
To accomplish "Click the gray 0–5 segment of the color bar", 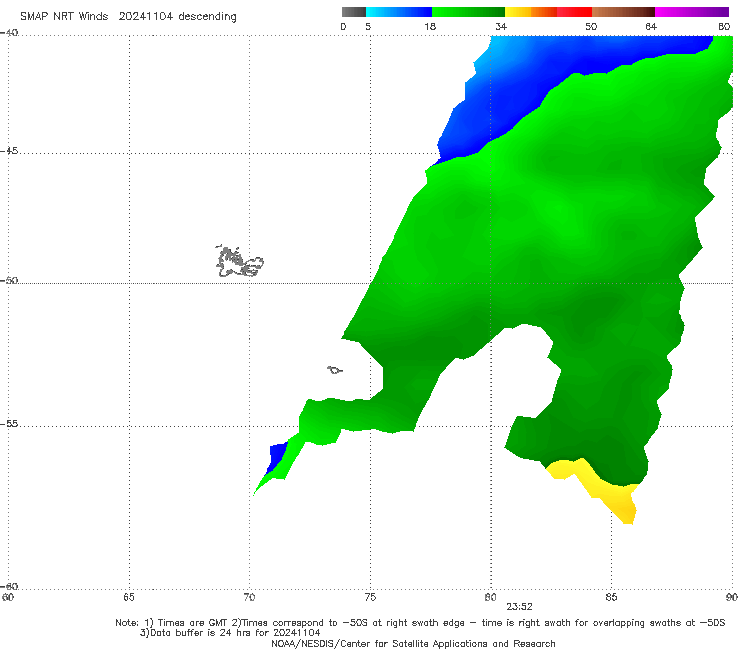I will coord(353,12).
